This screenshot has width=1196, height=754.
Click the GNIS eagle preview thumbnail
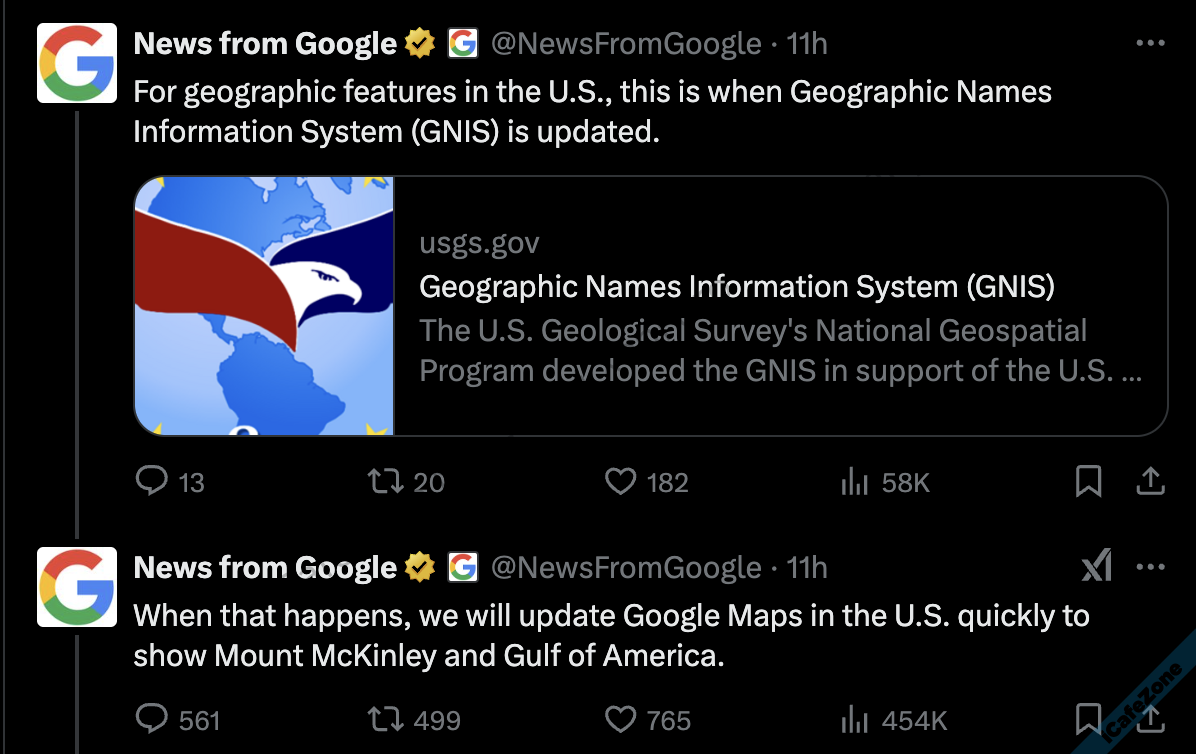[x=265, y=306]
